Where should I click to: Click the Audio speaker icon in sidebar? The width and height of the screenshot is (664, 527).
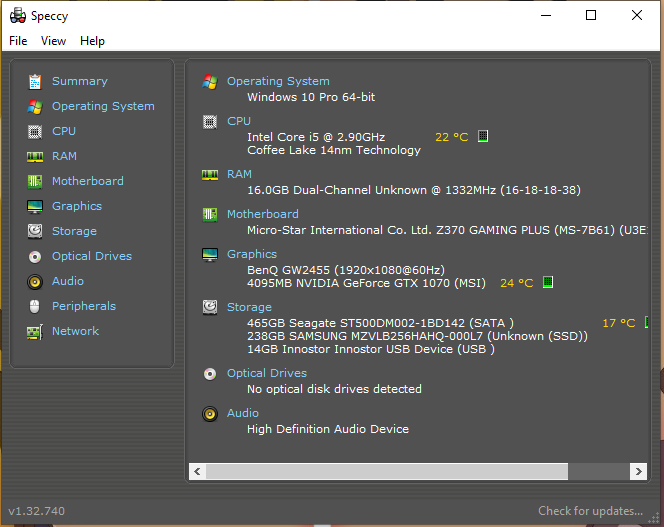(x=35, y=282)
